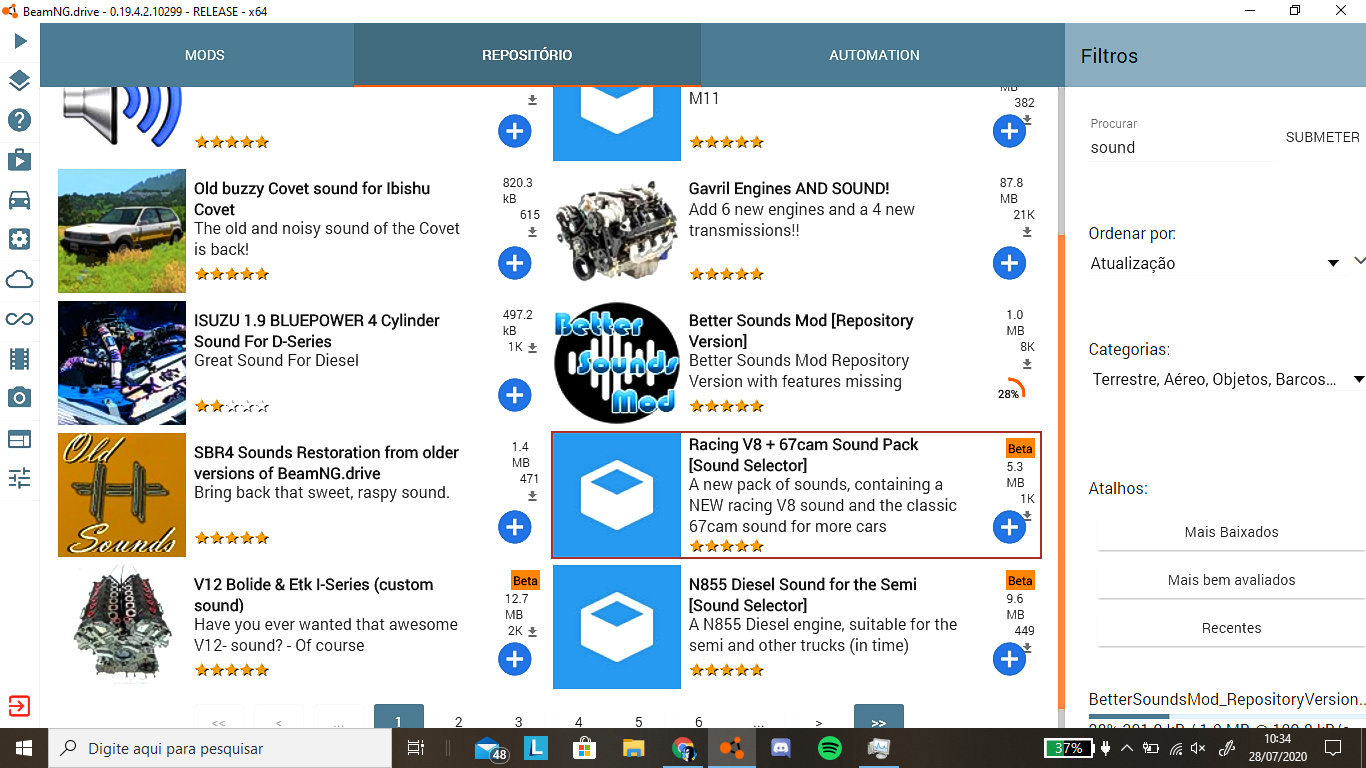Open the vehicle car icon in sidebar
This screenshot has height=768, width=1366.
coord(20,199)
